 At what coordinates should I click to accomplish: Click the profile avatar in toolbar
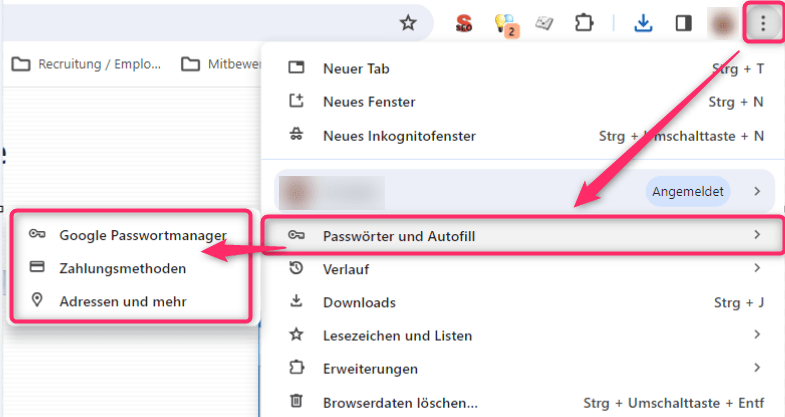722,23
